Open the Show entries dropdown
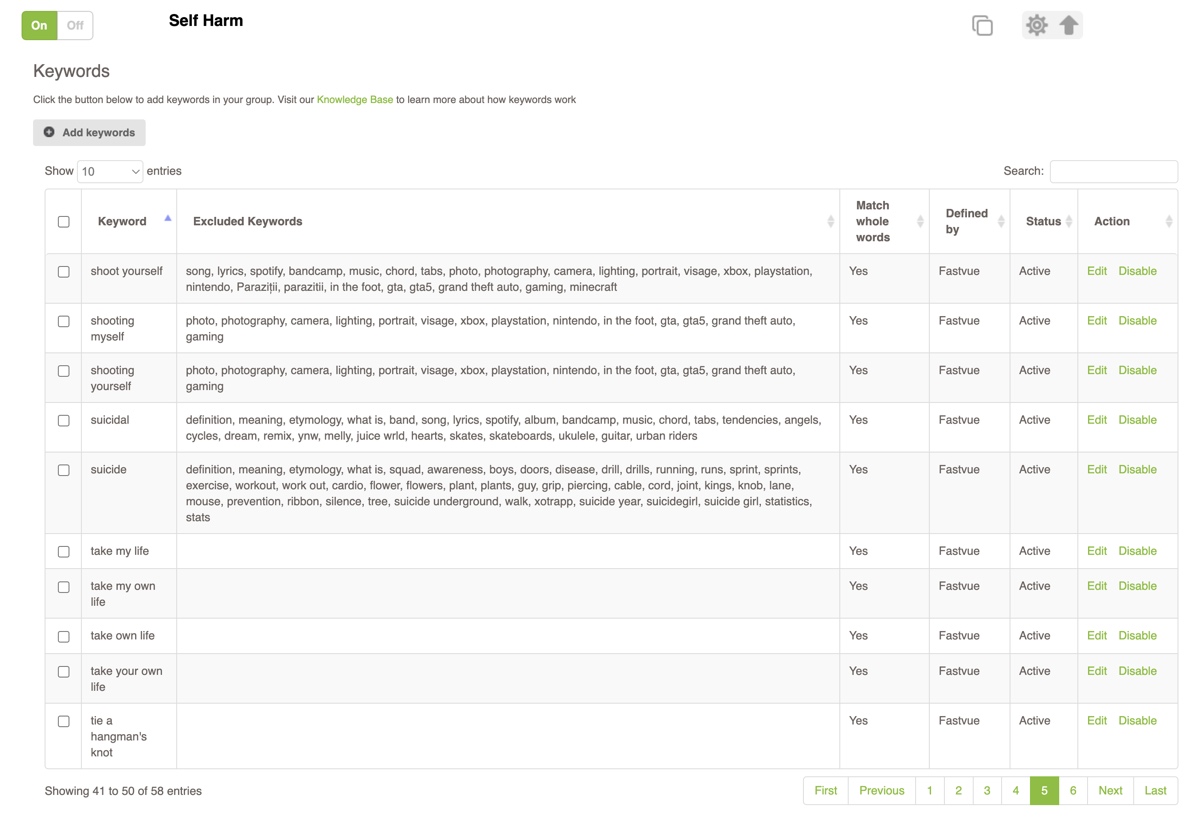This screenshot has width=1200, height=820. click(109, 170)
